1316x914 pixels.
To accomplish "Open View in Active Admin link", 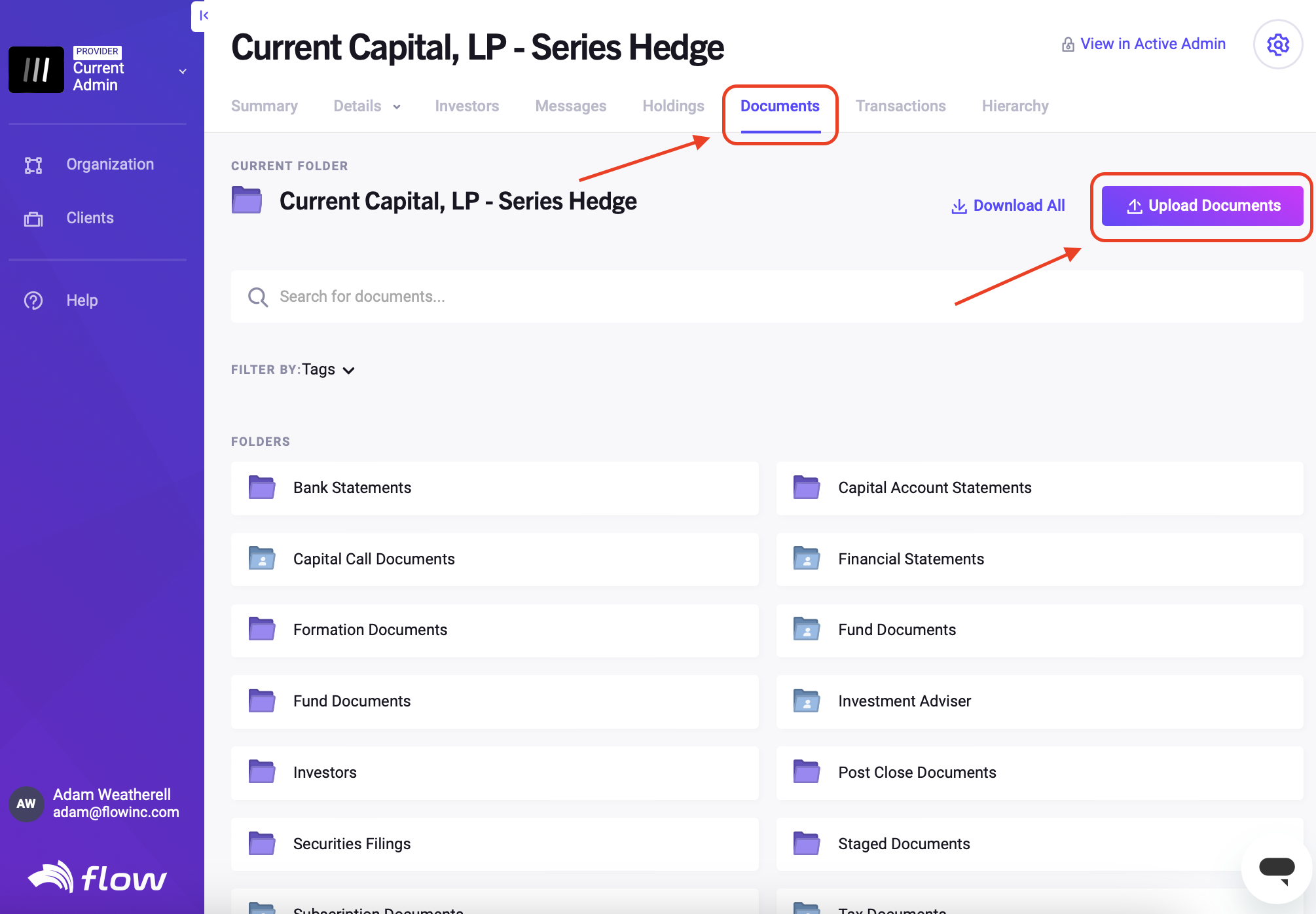I will pos(1143,44).
